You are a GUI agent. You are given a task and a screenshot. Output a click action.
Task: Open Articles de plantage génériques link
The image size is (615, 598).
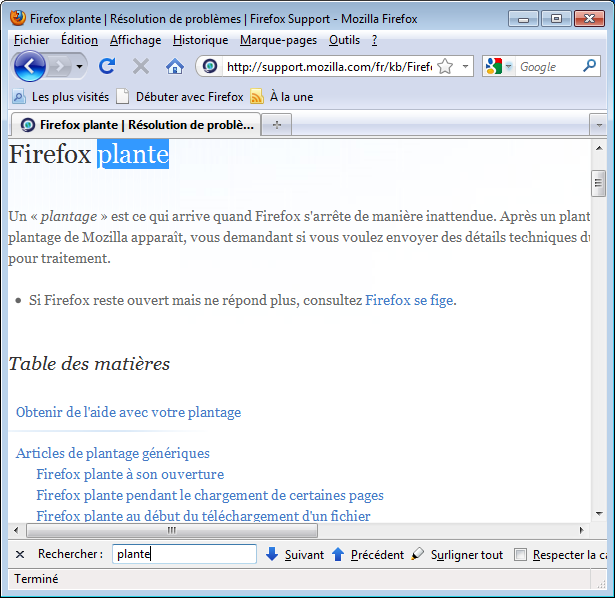point(113,453)
